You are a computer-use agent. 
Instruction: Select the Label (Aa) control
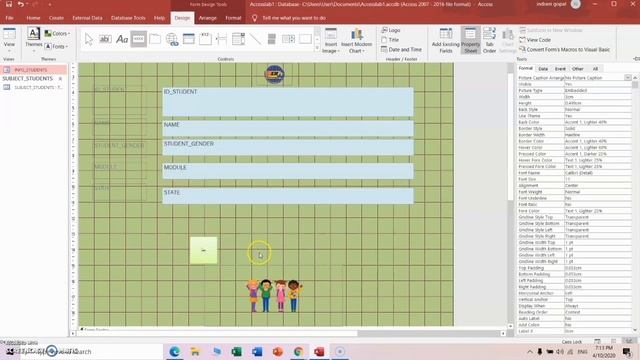[x=122, y=39]
